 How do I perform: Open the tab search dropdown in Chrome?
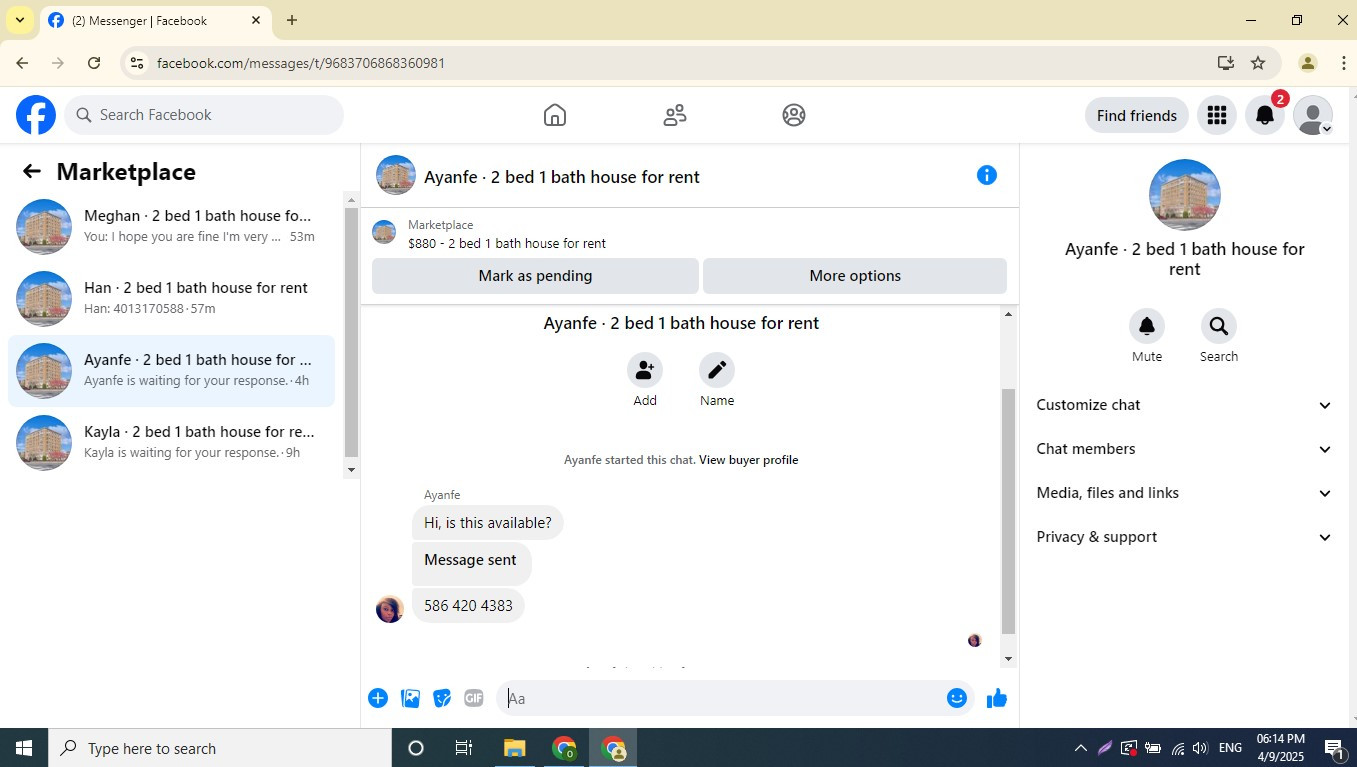(19, 20)
